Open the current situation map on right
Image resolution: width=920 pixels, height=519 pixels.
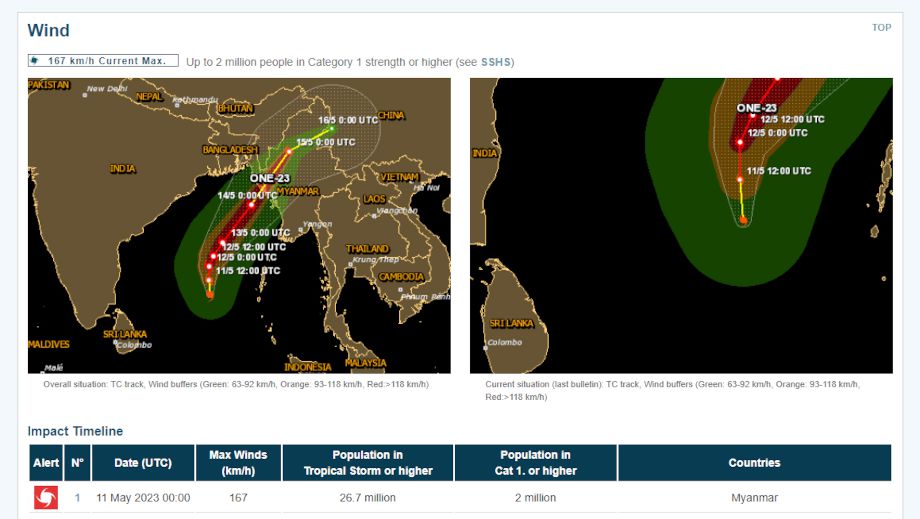point(680,225)
